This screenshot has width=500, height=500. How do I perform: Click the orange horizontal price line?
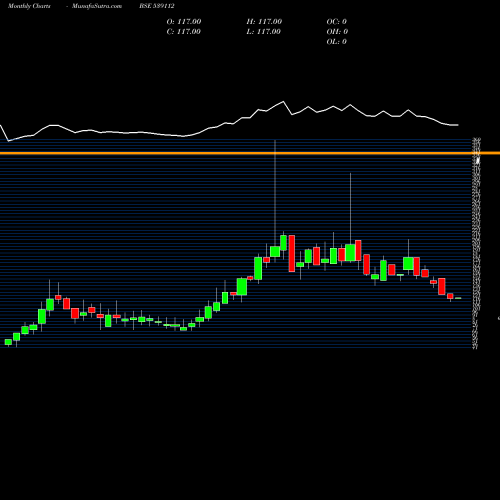[250, 153]
